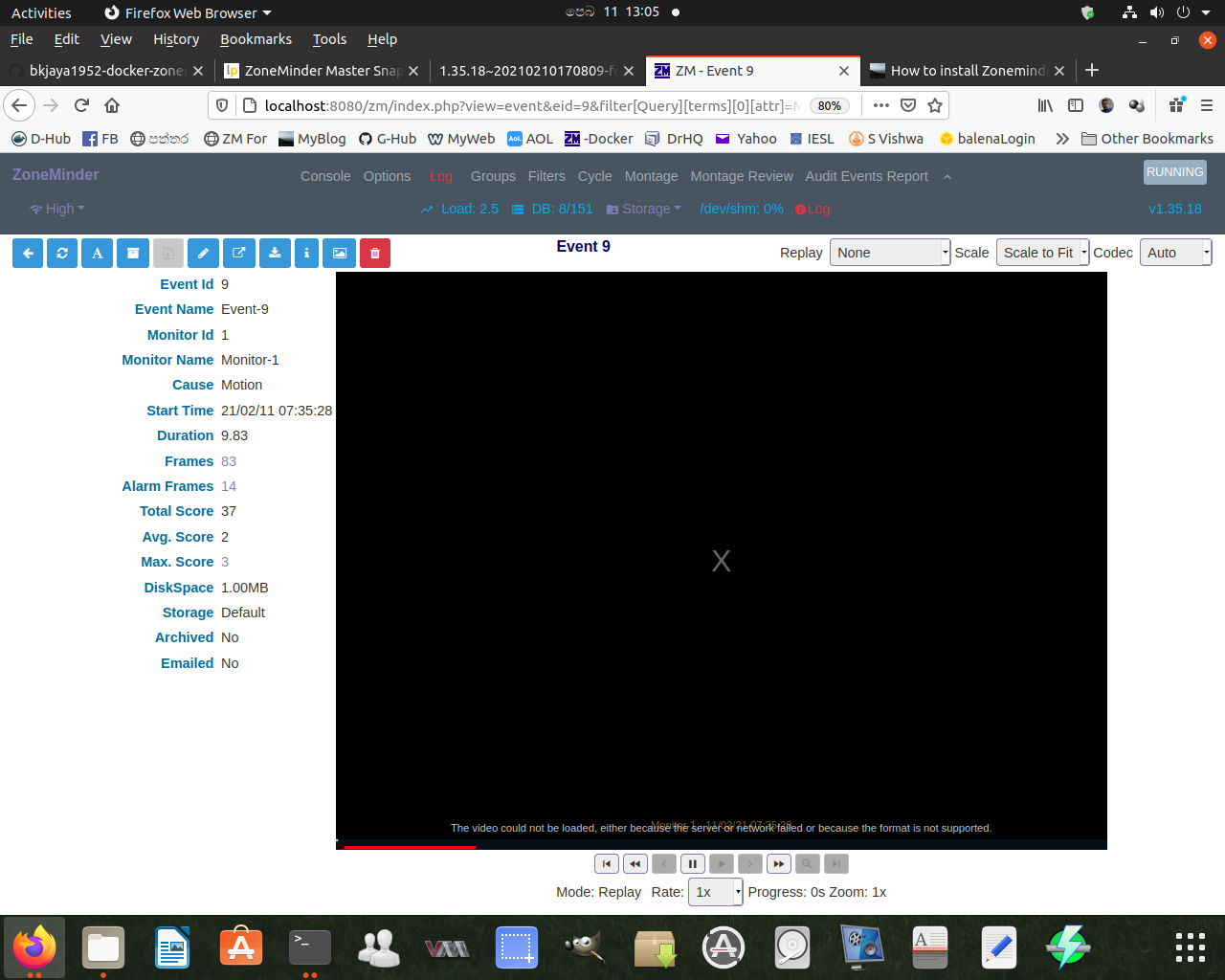Click the grayed-out unarchive icon button
The image size is (1225, 980).
click(167, 254)
